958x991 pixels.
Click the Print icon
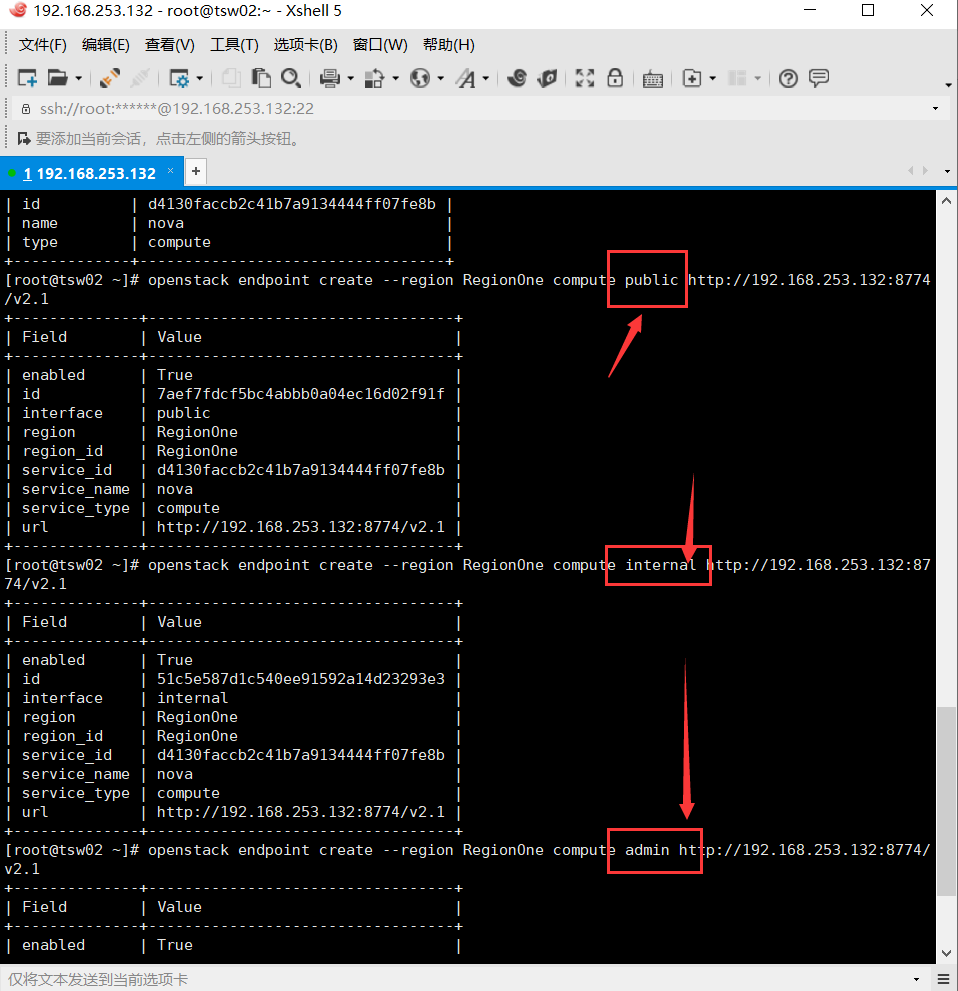329,78
